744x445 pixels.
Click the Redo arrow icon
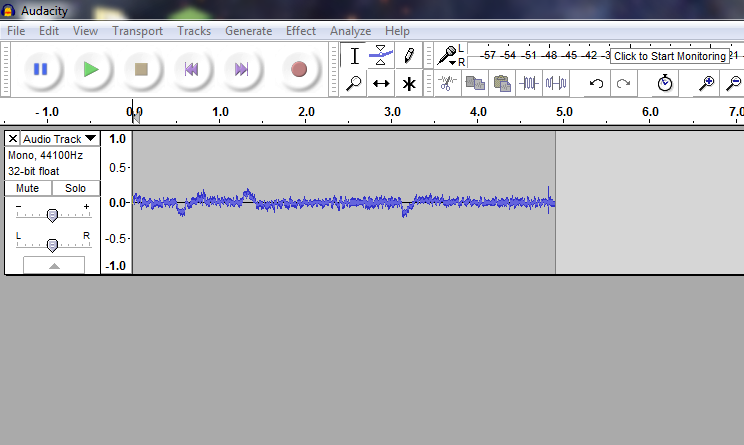point(623,83)
